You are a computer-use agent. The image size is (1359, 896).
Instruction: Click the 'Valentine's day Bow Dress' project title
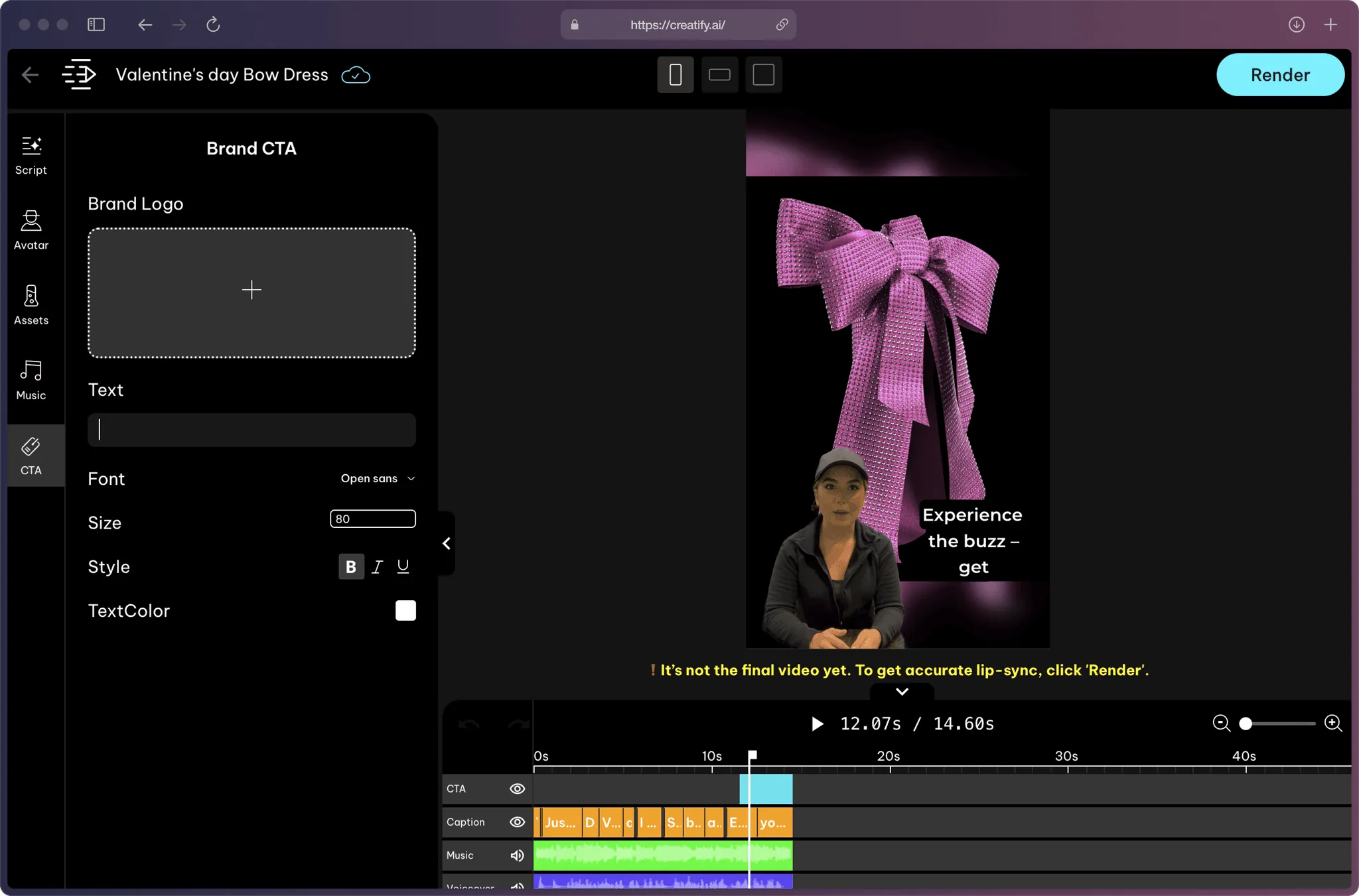(222, 75)
